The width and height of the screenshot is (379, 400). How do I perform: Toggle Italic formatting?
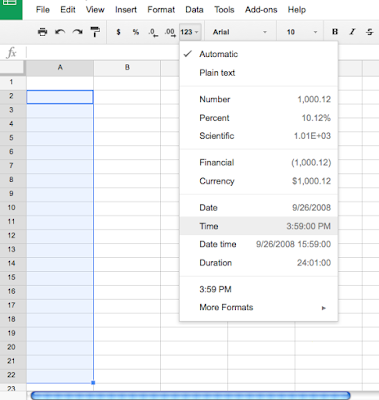click(x=352, y=32)
